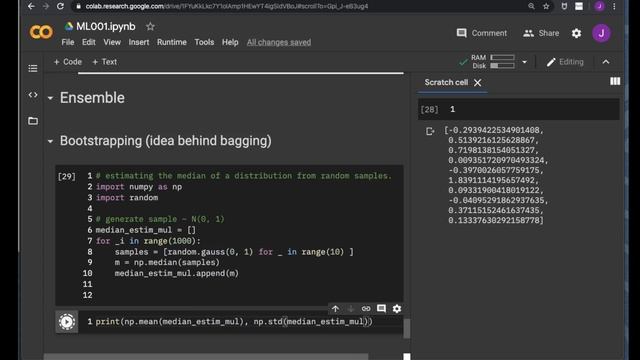Bookmark this page with the star icon
This screenshot has height=360, width=640.
click(546, 6)
